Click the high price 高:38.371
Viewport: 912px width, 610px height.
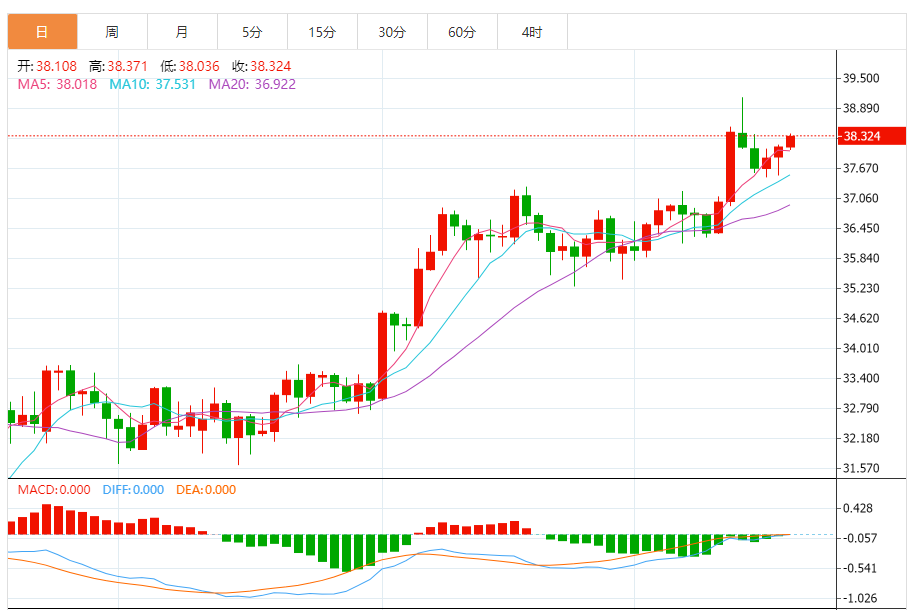[118, 66]
